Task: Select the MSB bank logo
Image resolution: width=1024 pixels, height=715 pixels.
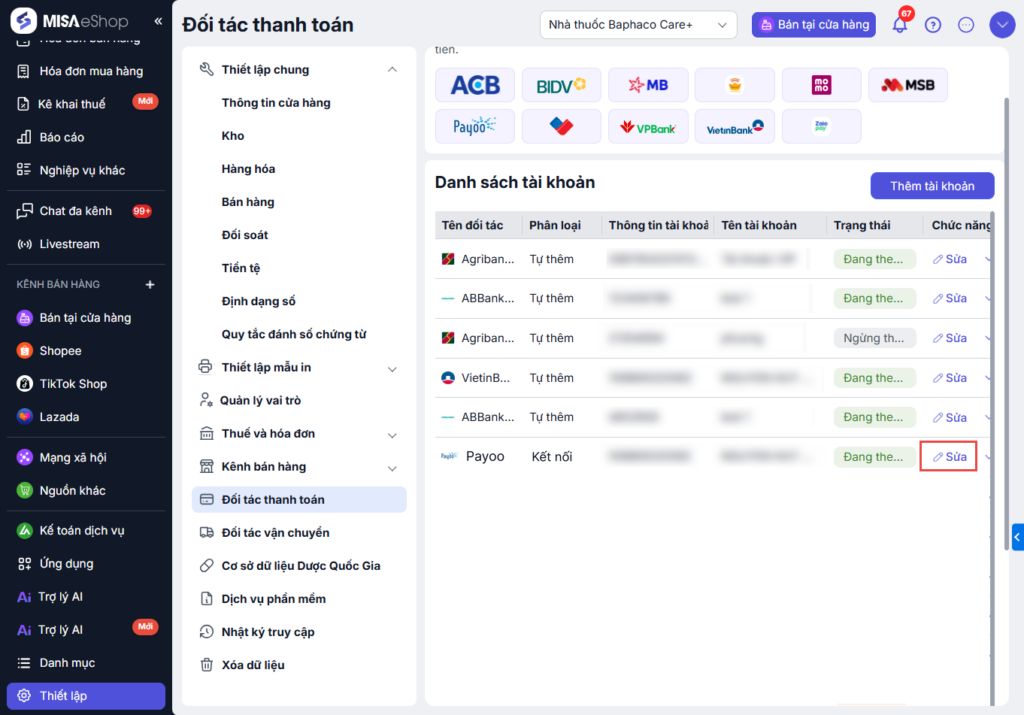Action: point(908,85)
